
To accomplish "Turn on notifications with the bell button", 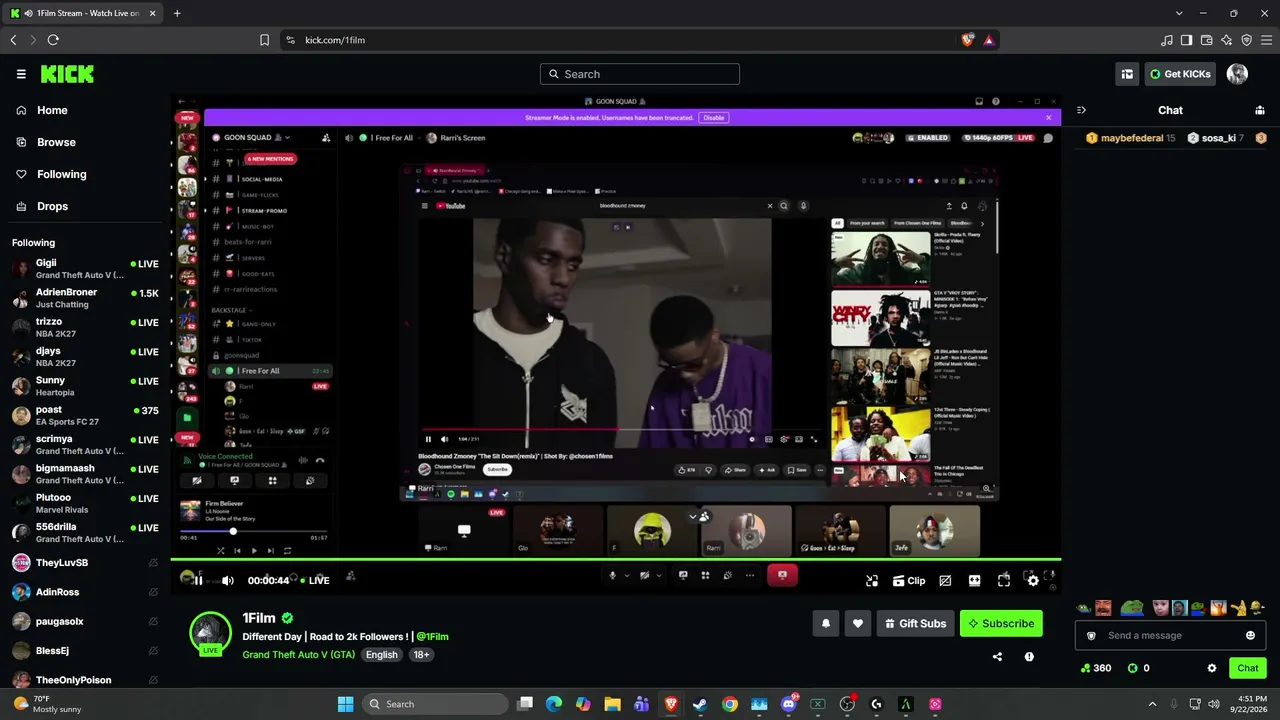I will [826, 623].
